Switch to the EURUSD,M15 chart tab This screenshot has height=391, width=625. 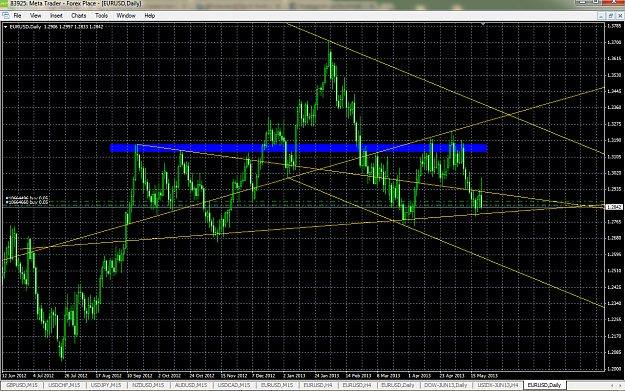tap(277, 385)
